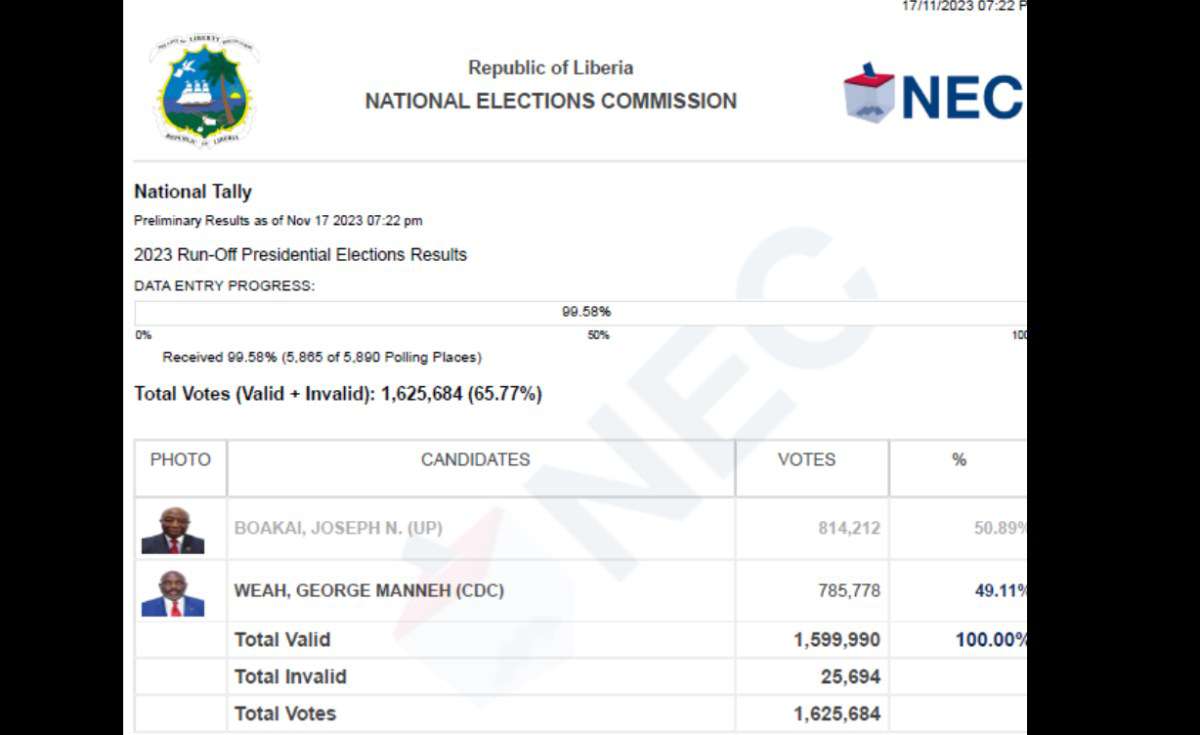This screenshot has height=735, width=1200.
Task: Click the WEAH, GEORGE MANNEH (CDC) name
Action: pos(369,591)
